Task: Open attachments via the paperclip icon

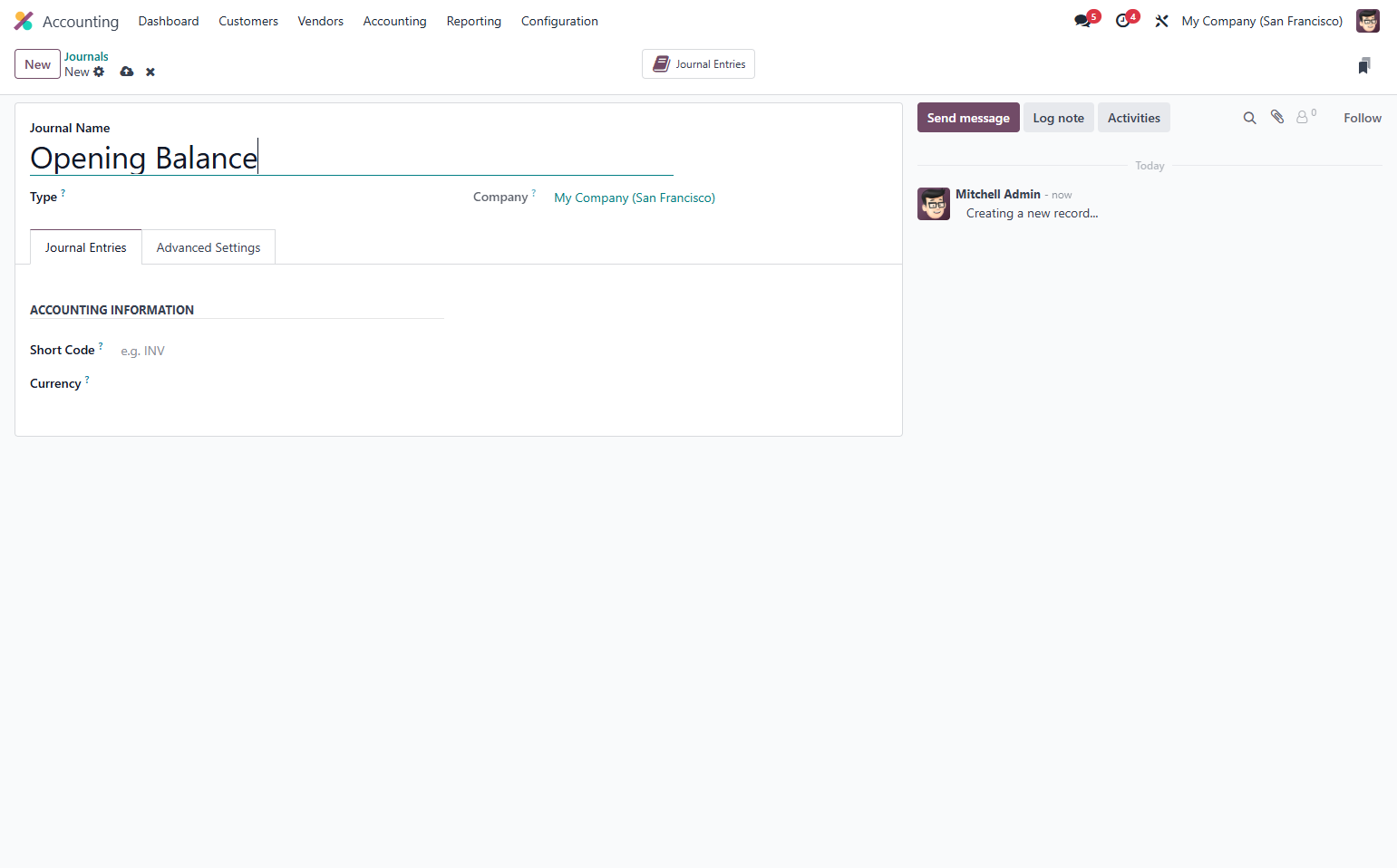Action: (1276, 117)
